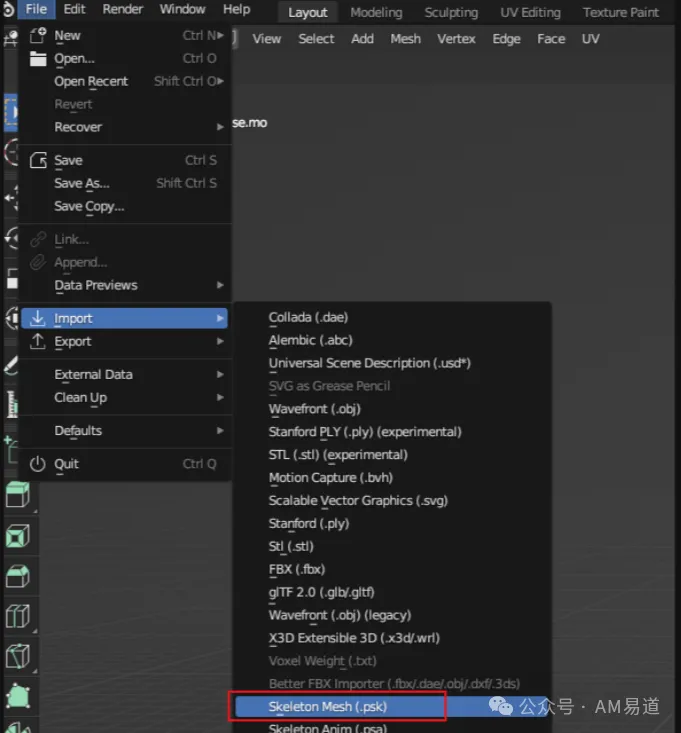
Task: Click the Export upload arrow icon
Action: coord(37,341)
